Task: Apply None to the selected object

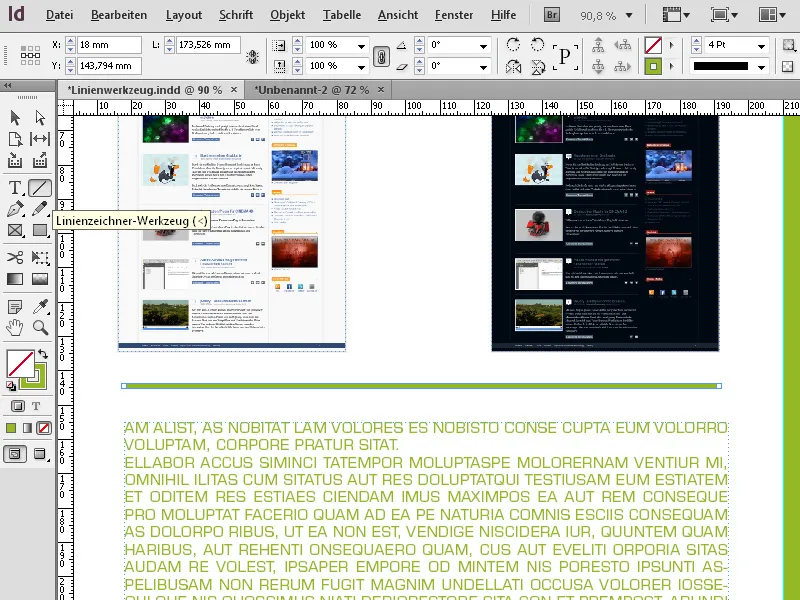Action: click(x=44, y=428)
